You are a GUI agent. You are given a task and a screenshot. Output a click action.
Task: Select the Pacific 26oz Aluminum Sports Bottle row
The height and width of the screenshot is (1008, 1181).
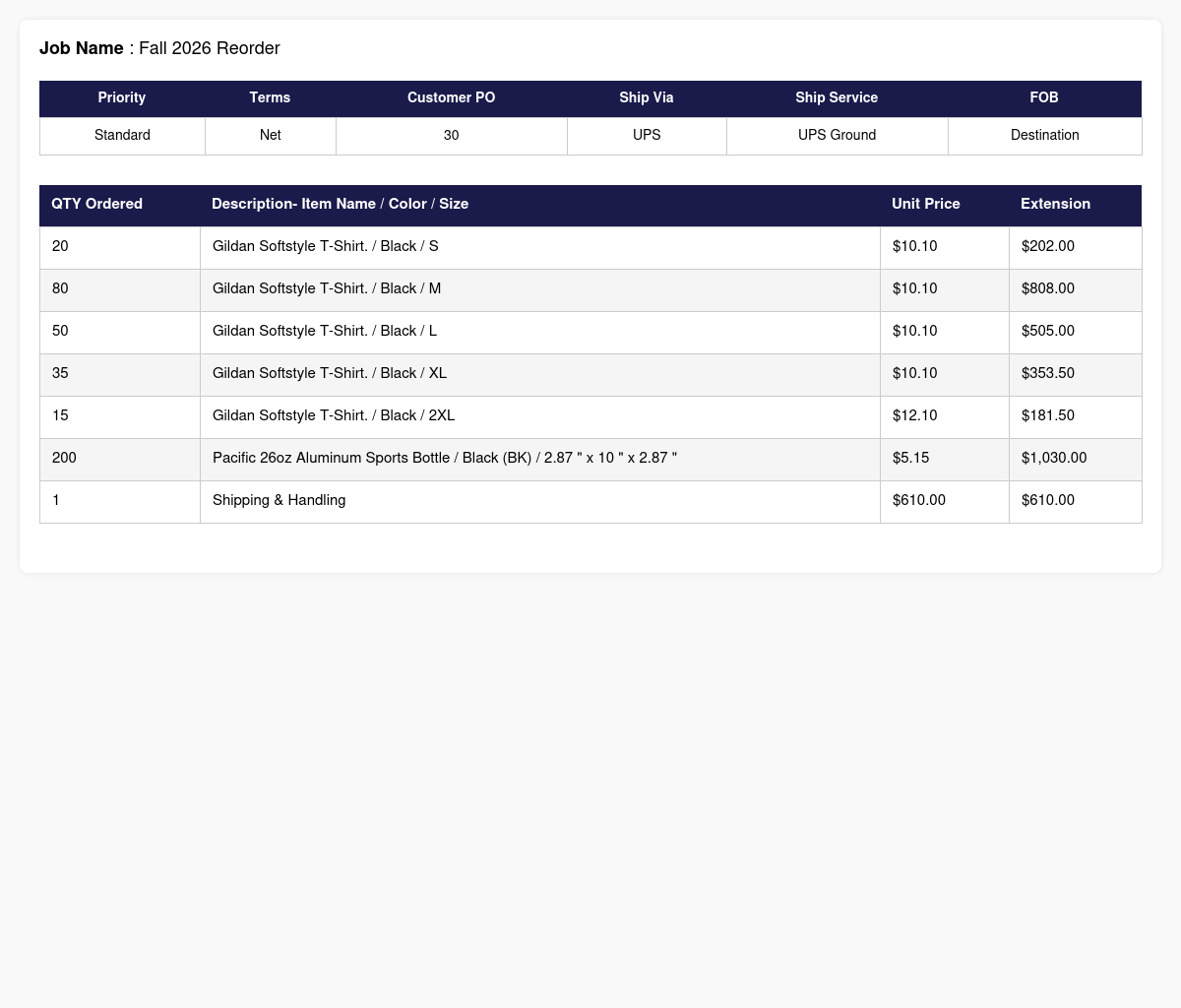[x=590, y=459]
